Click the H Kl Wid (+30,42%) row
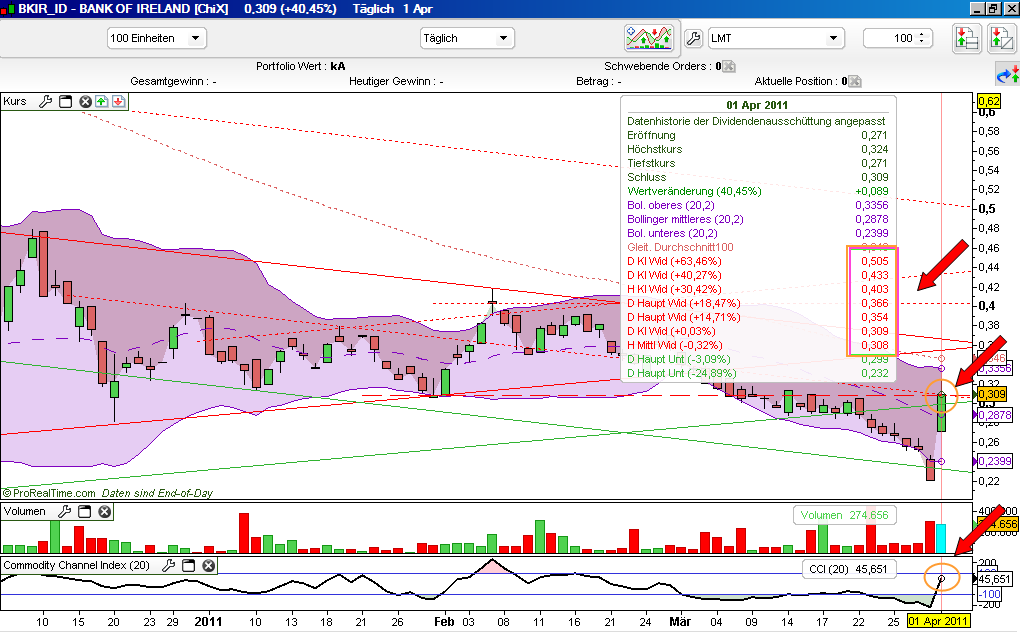Viewport: 1020px width, 632px height. click(x=757, y=289)
